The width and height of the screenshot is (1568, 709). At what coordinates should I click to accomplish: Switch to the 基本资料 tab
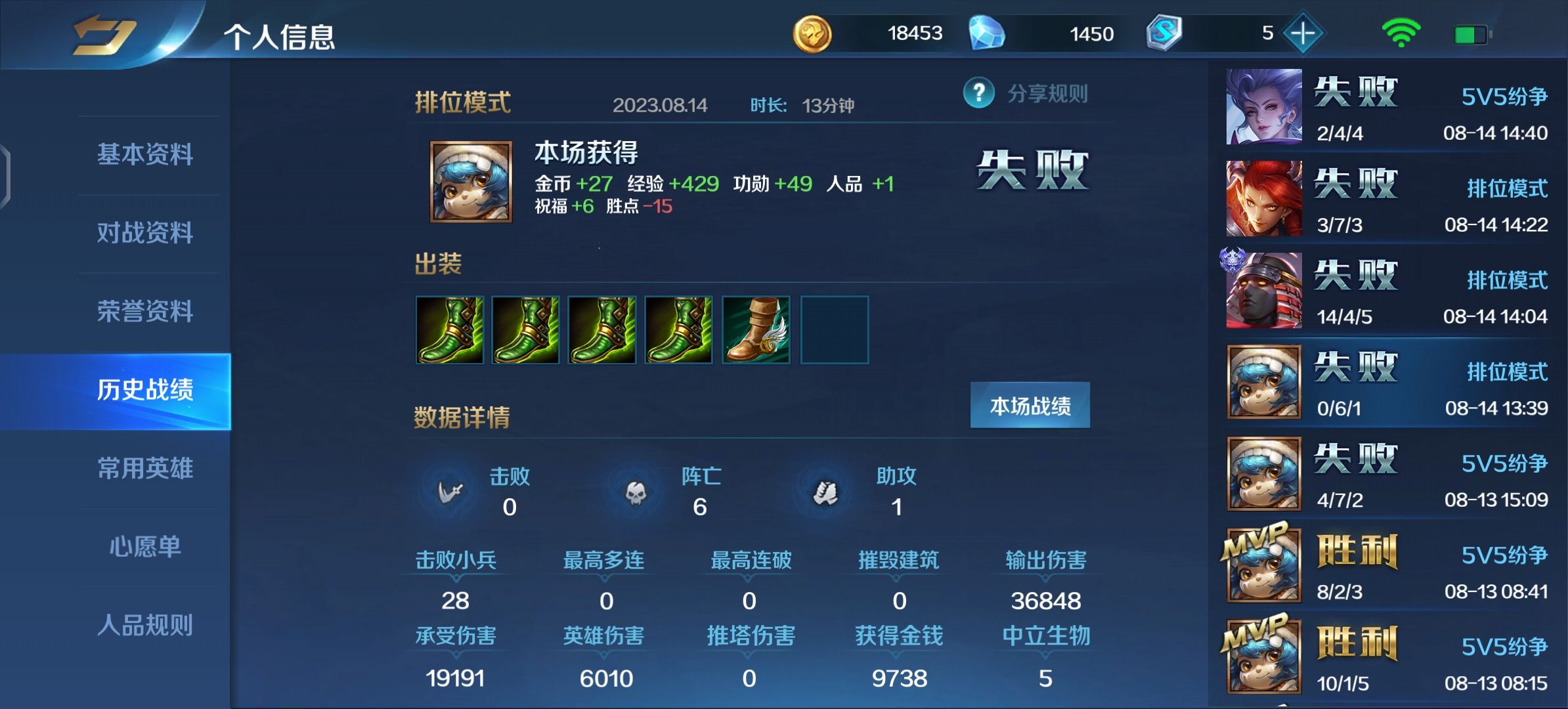pos(145,155)
